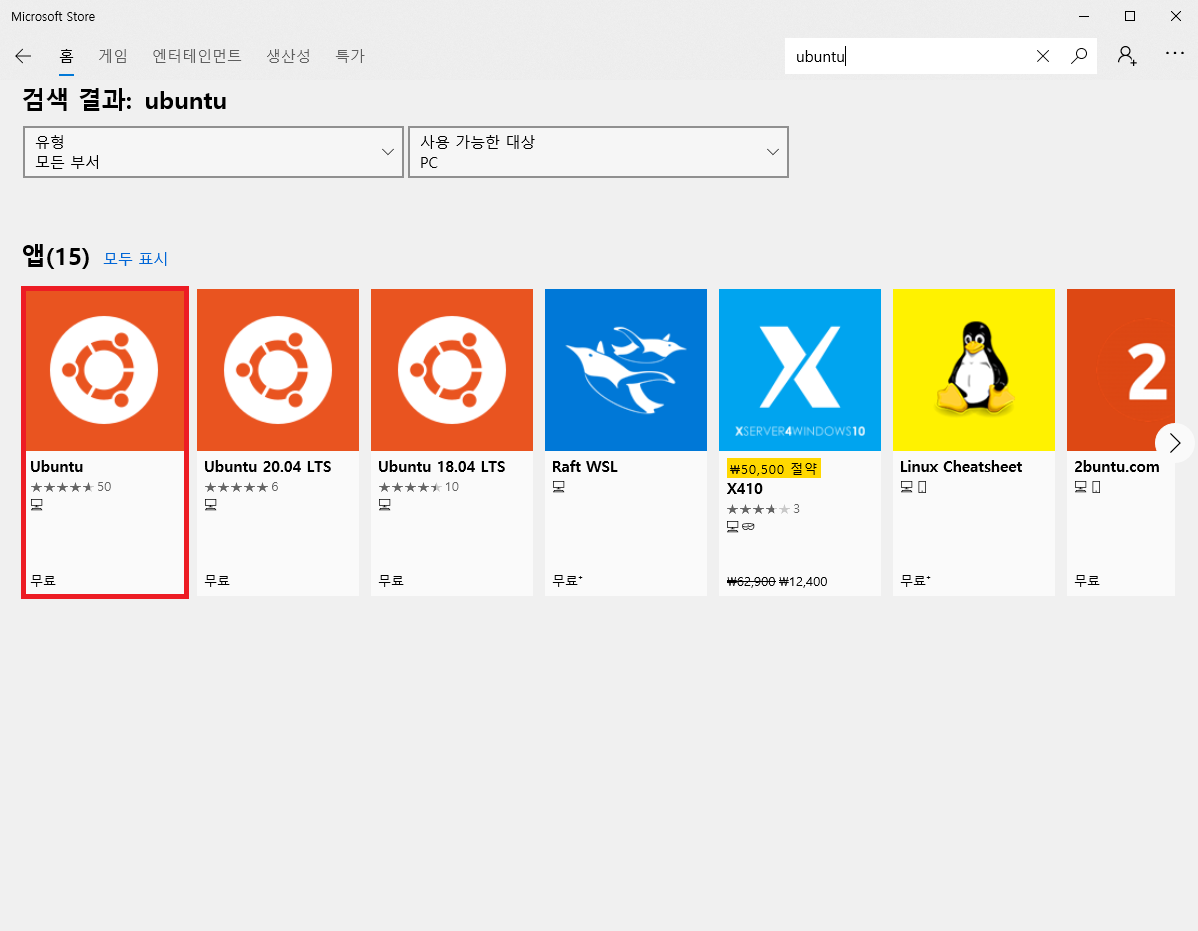Maximize the Microsoft Store window

point(1129,16)
